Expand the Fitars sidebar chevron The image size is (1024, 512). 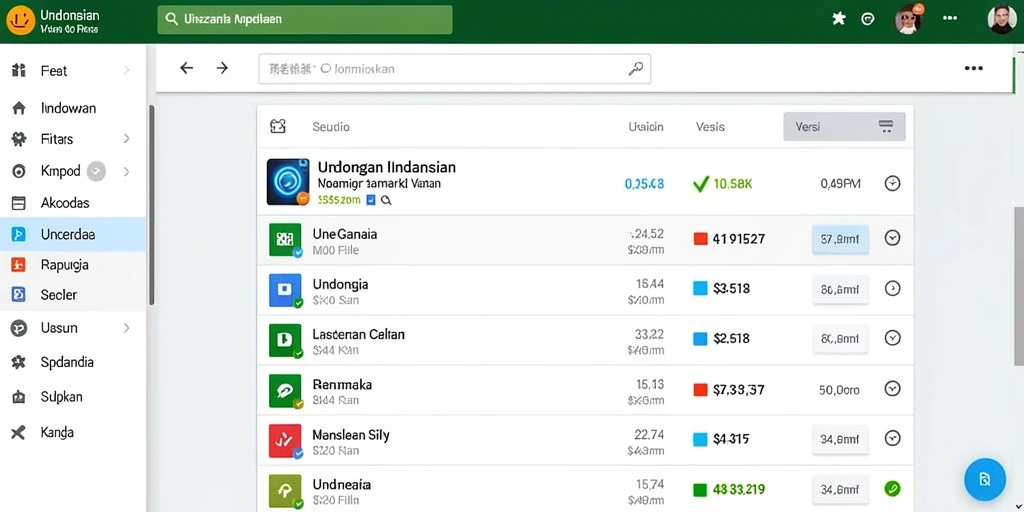pos(126,138)
